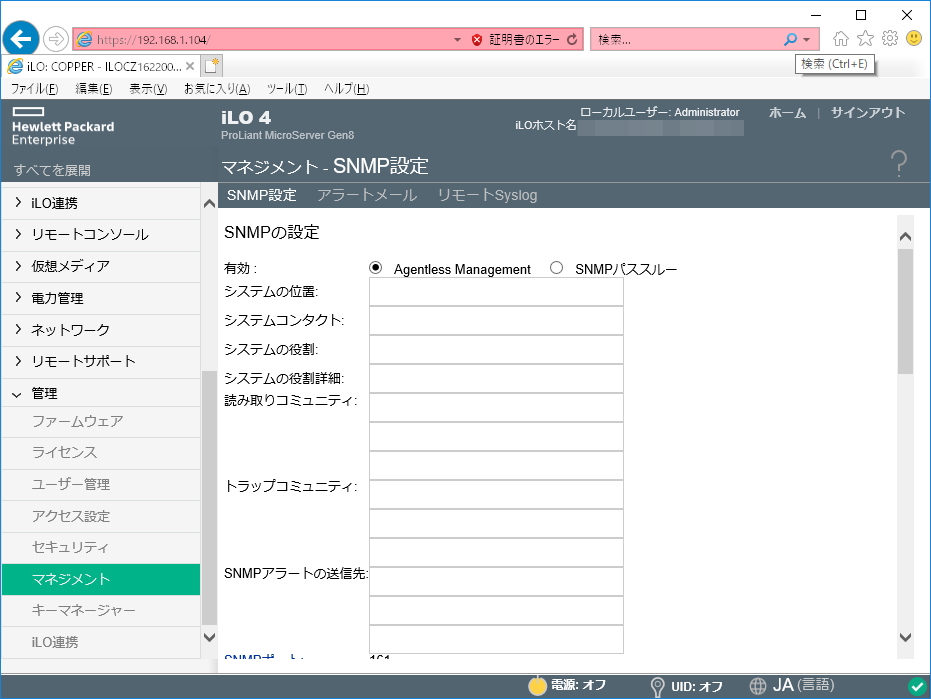Open a new browser tab
This screenshot has width=931, height=699.
click(x=212, y=66)
